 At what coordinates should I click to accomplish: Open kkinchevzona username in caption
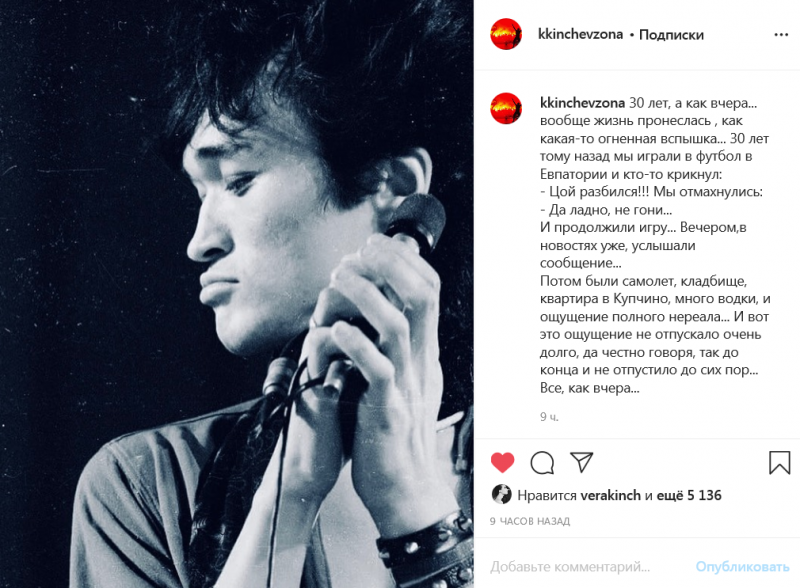tap(582, 103)
